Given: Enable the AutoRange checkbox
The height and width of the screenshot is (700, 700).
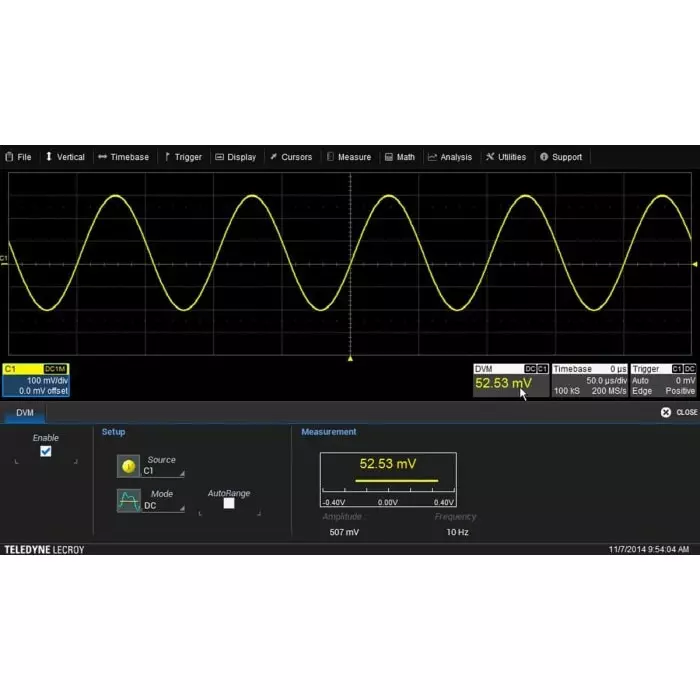Looking at the screenshot, I should click(229, 504).
